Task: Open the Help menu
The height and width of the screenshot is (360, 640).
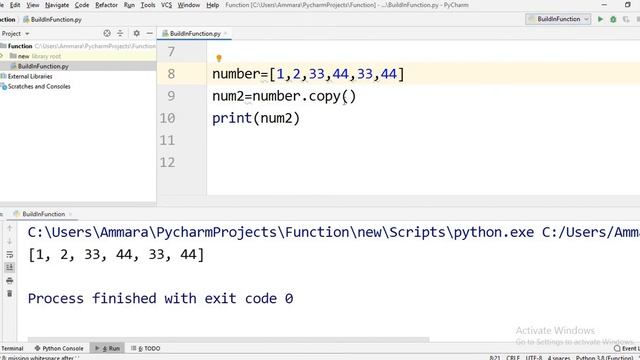Action: point(212,5)
